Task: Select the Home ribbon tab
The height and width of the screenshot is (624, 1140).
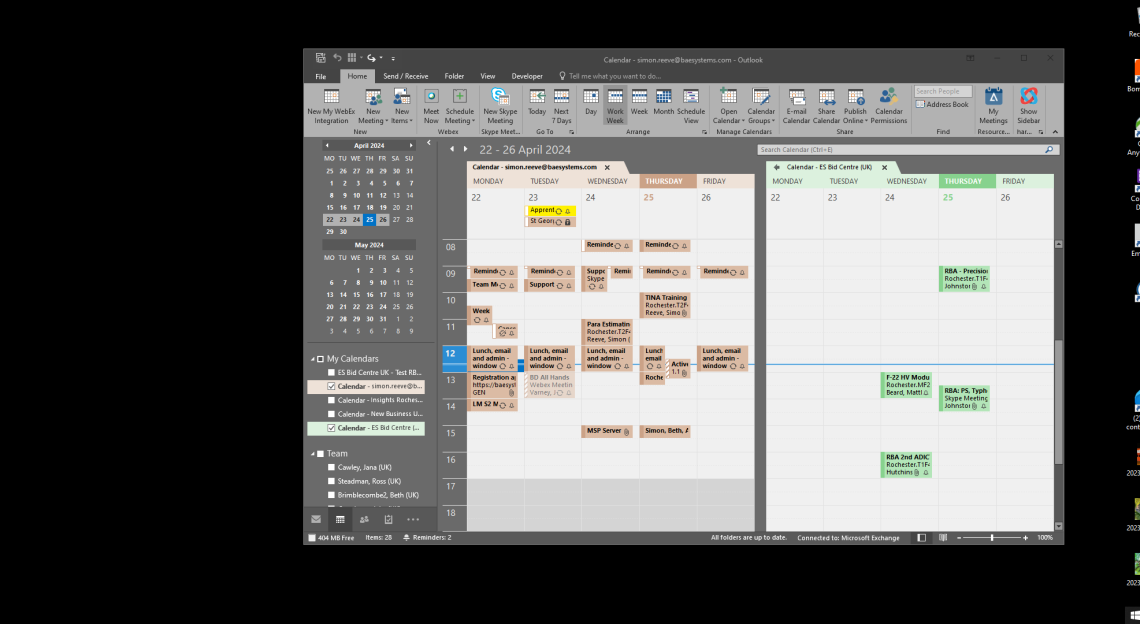Action: point(357,76)
